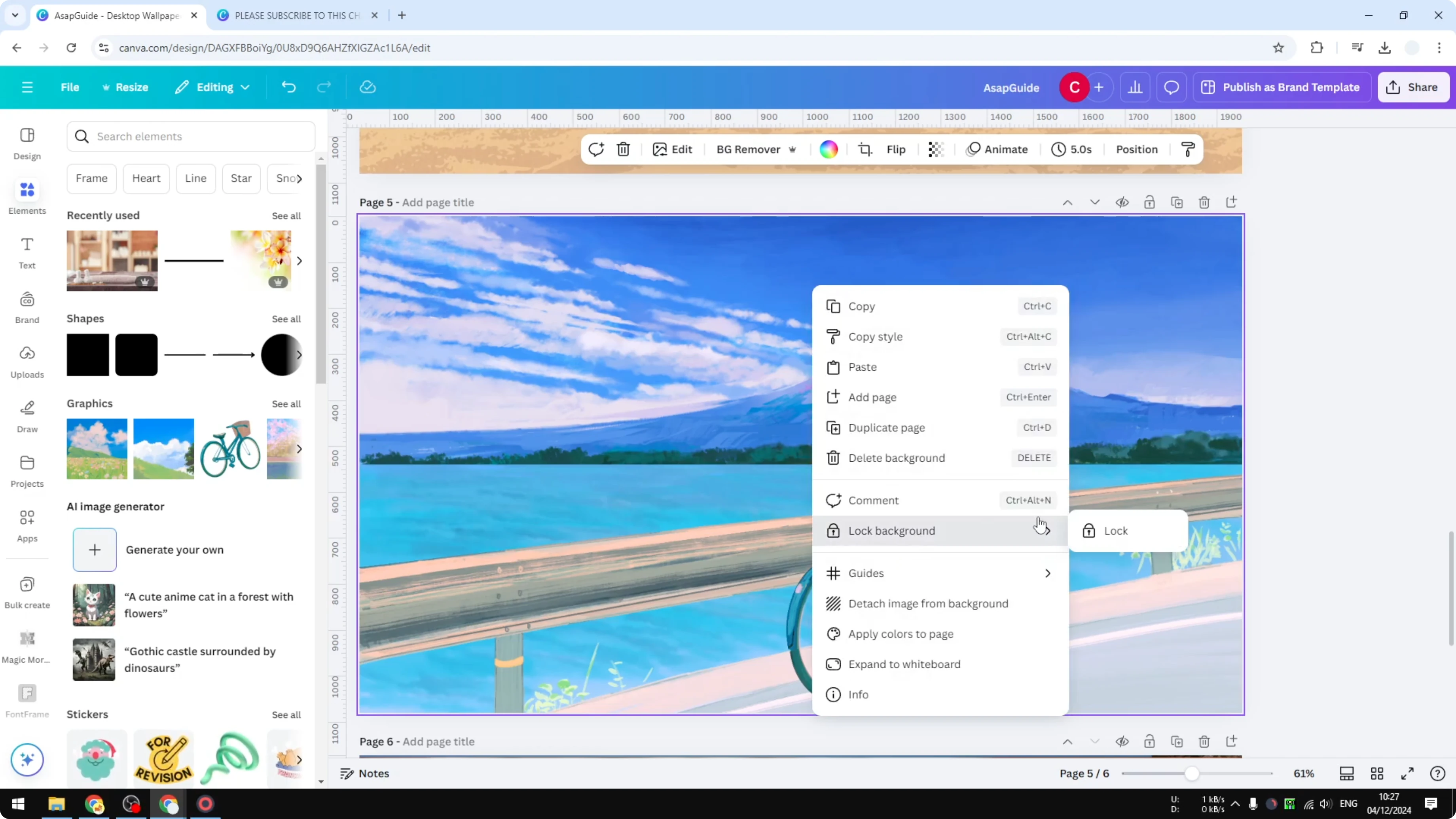Open the rainbow color swatch in toolbar
This screenshot has height=819, width=1456.
pos(828,149)
